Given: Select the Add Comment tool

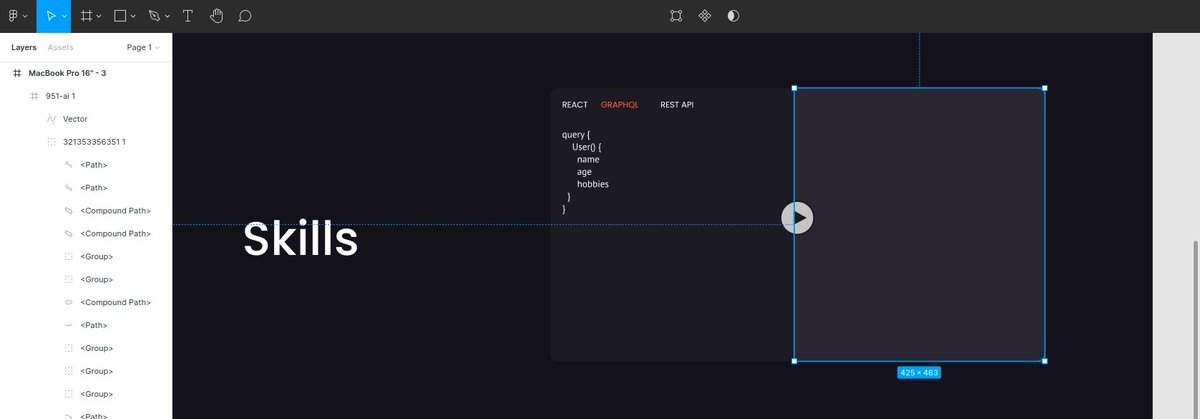Looking at the screenshot, I should [x=245, y=16].
